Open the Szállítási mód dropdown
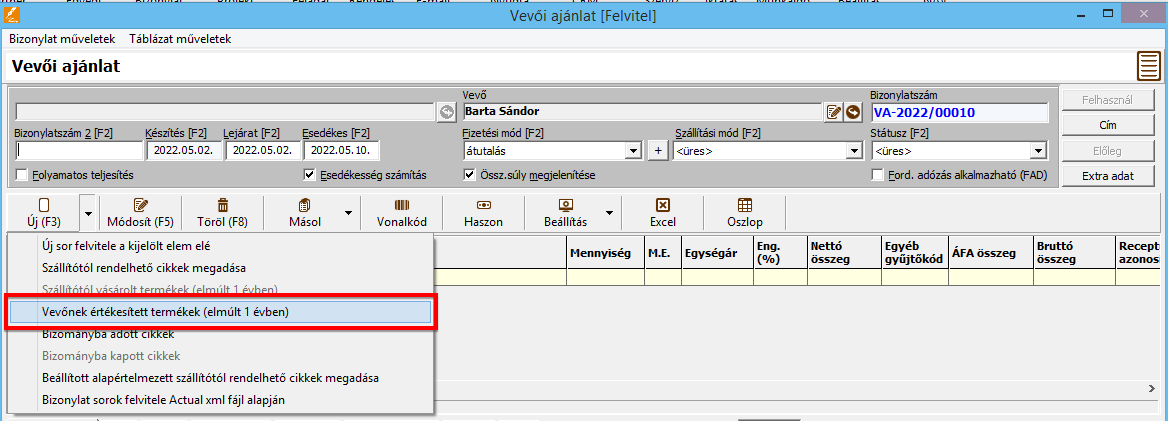Screen dimensions: 1168x421 click(x=853, y=152)
